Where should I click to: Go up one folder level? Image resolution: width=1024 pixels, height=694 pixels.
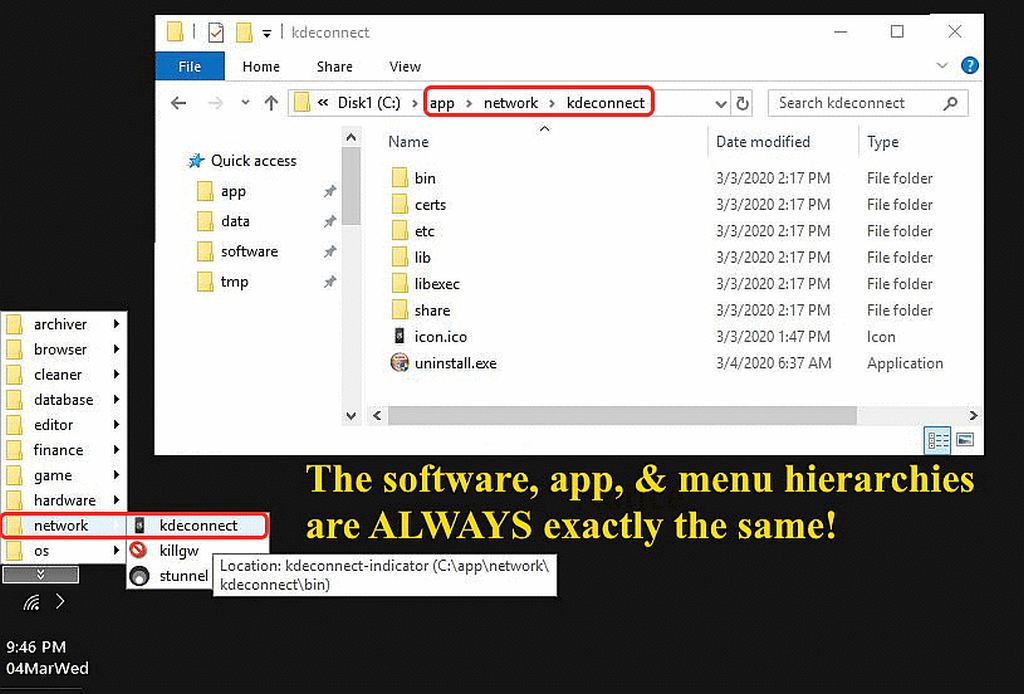point(271,103)
